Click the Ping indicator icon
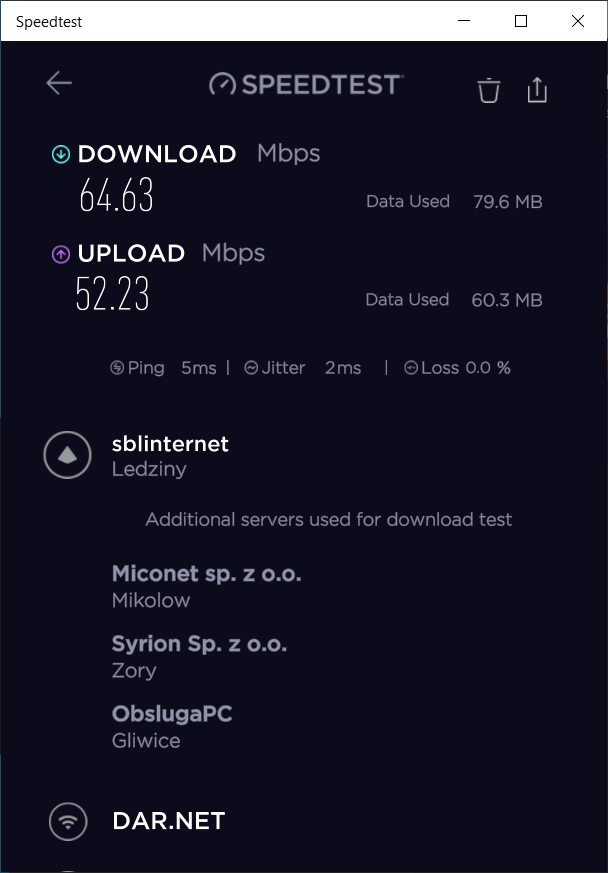This screenshot has height=873, width=608. (117, 367)
